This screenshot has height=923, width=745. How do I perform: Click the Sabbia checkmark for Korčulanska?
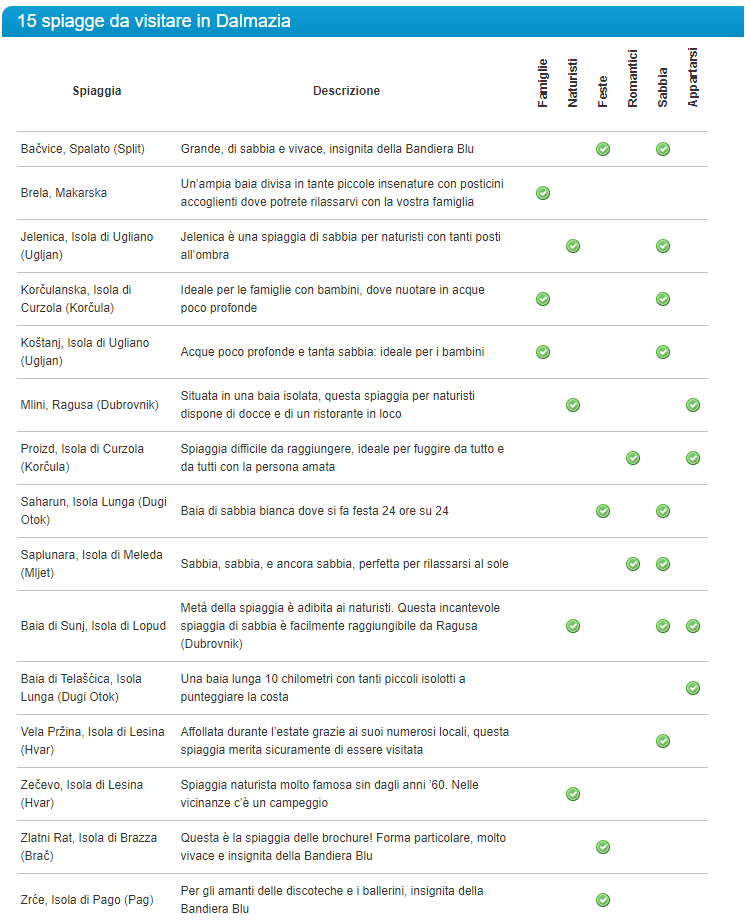click(x=663, y=299)
